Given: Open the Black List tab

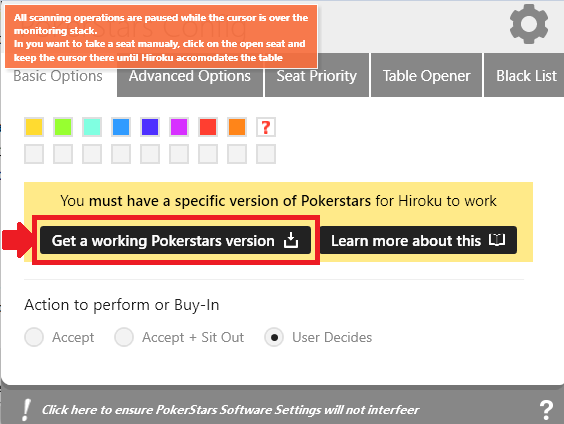Looking at the screenshot, I should point(525,76).
